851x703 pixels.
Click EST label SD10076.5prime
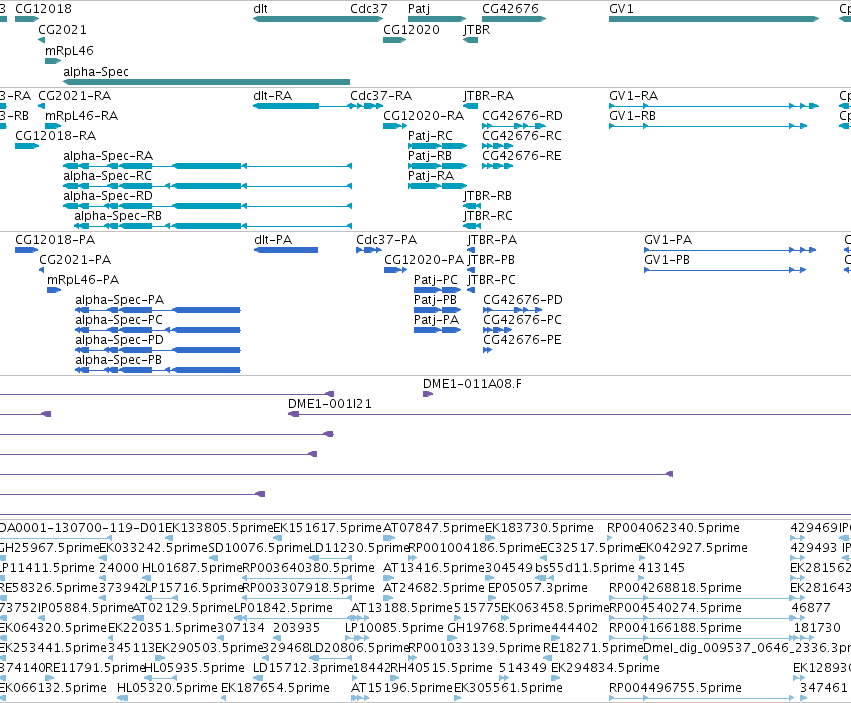(x=258, y=548)
